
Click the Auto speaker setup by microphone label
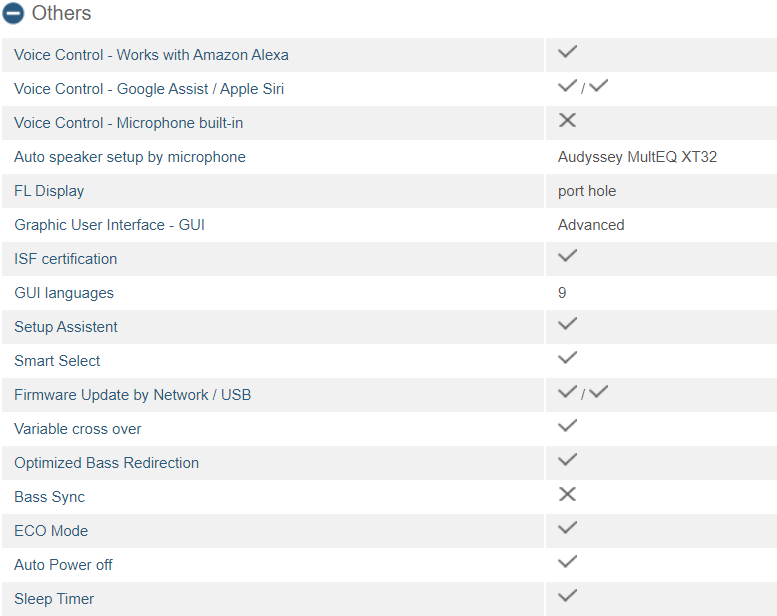(x=130, y=157)
